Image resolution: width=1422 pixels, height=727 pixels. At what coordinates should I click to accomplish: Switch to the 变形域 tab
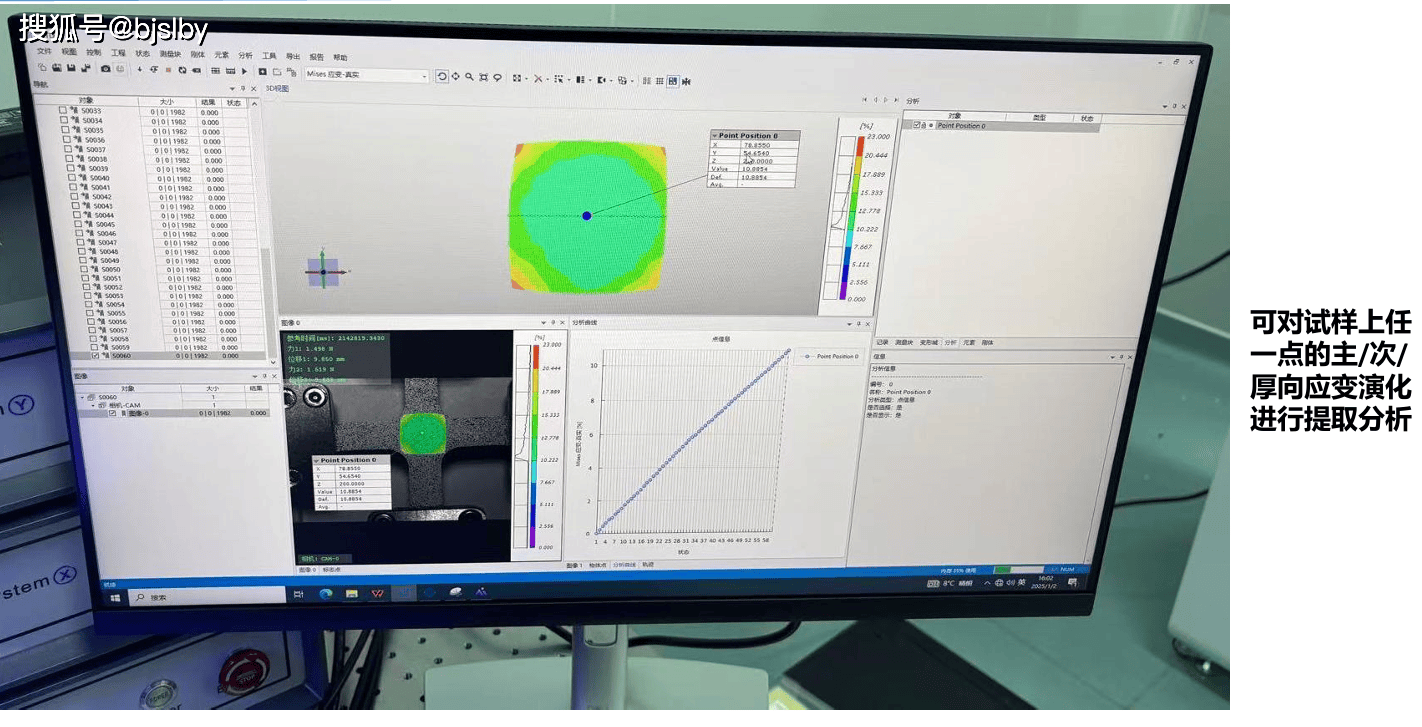coord(928,342)
